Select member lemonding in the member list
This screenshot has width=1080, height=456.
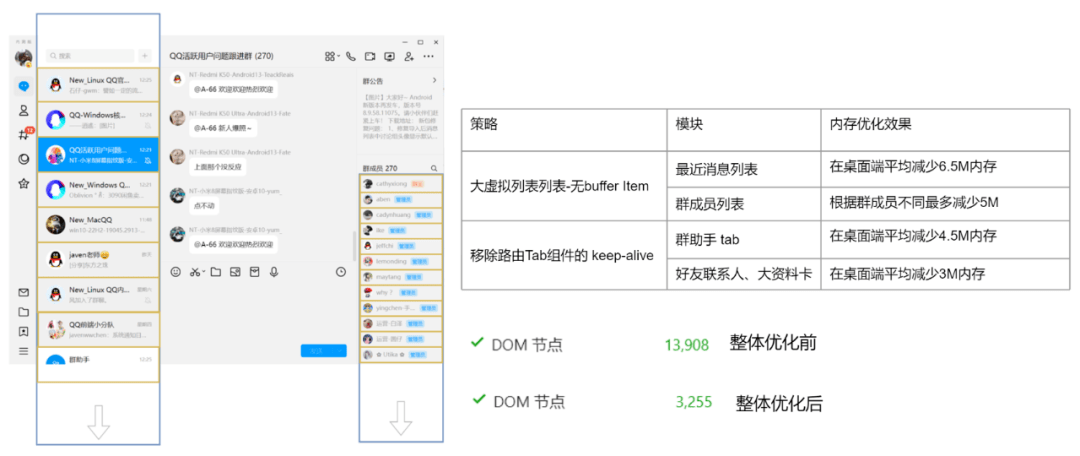click(401, 262)
